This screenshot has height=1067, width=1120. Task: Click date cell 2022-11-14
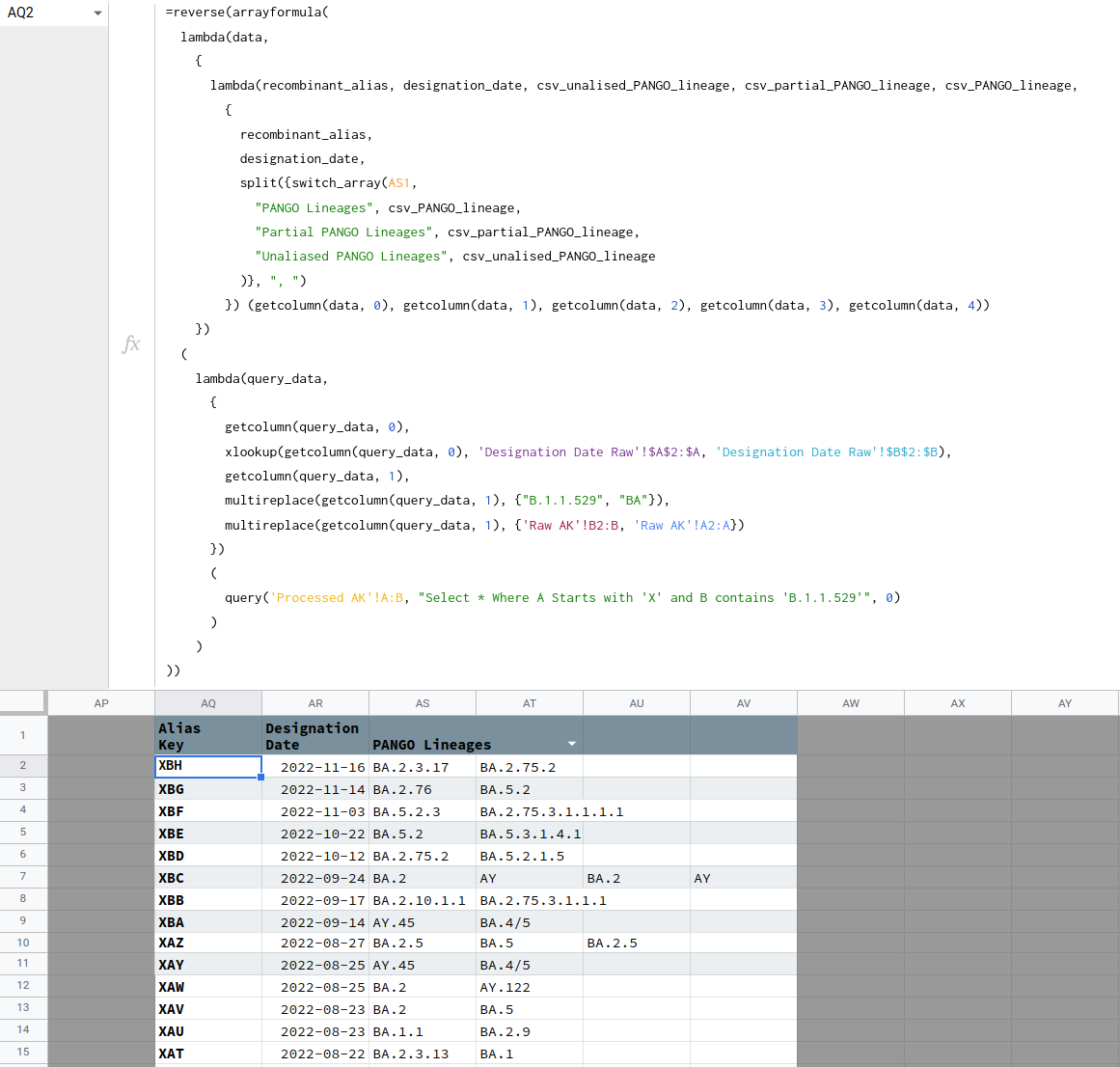tap(315, 789)
